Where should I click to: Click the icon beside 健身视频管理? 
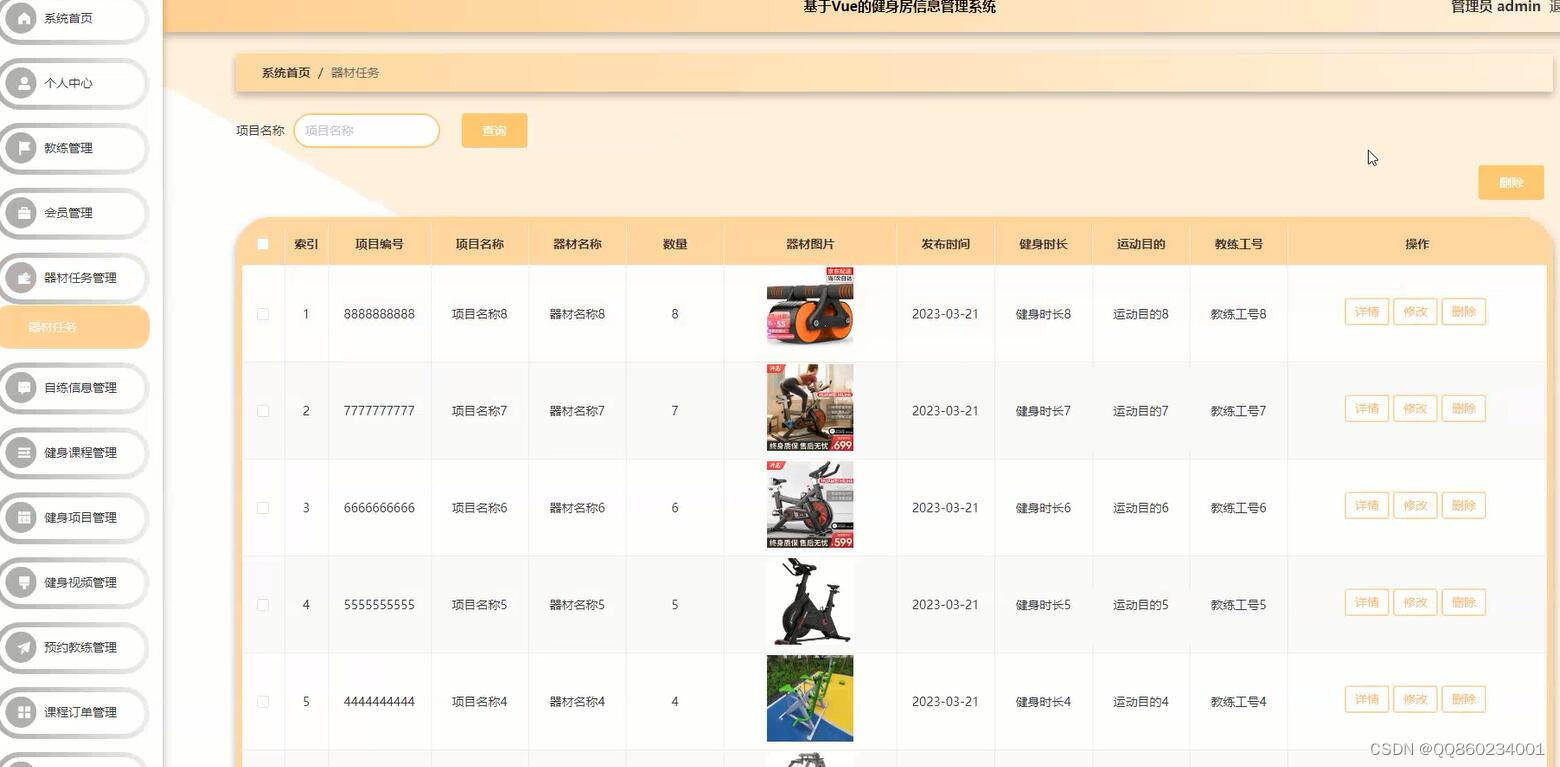point(23,583)
